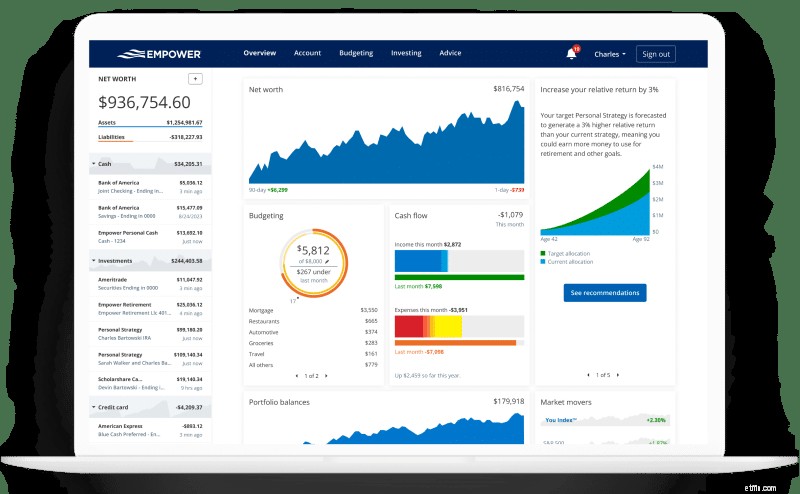800x494 pixels.
Task: Show next recommendation card arrow
Action: coord(618,375)
